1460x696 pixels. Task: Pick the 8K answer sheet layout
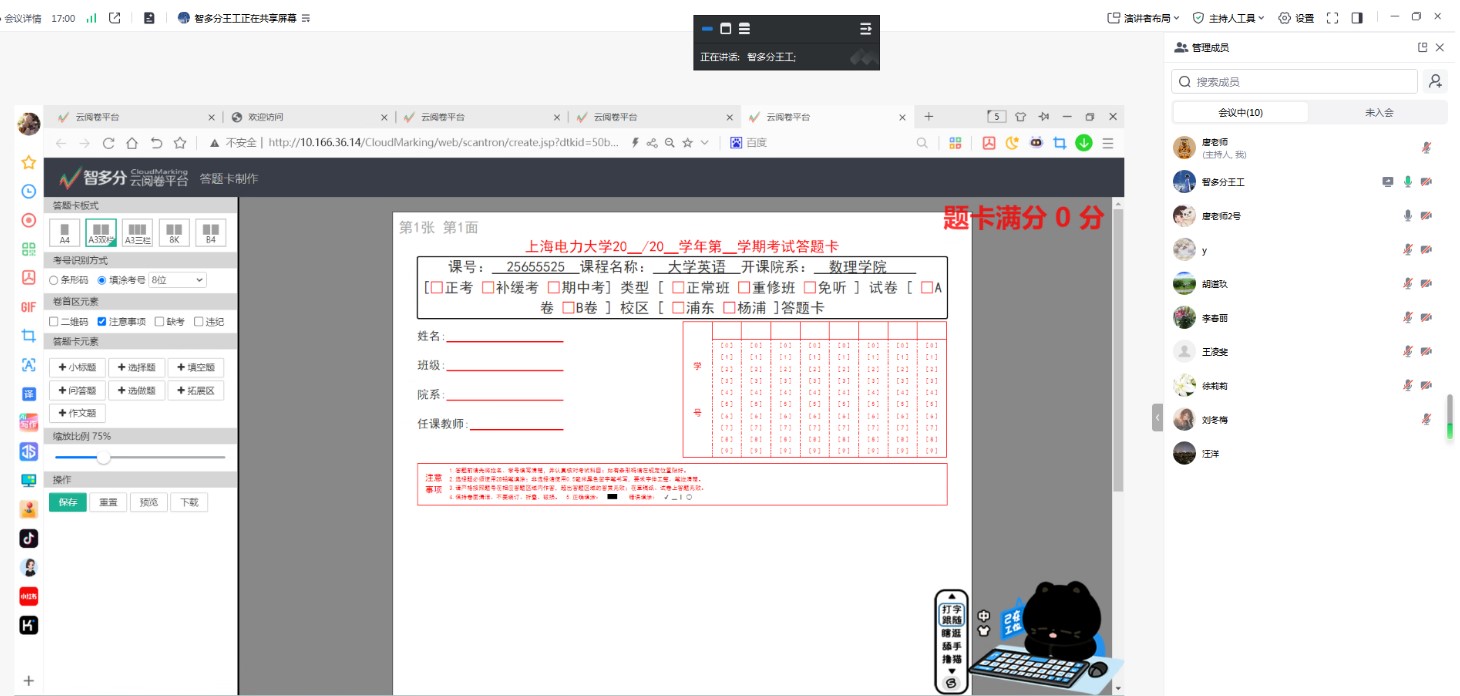(x=174, y=232)
